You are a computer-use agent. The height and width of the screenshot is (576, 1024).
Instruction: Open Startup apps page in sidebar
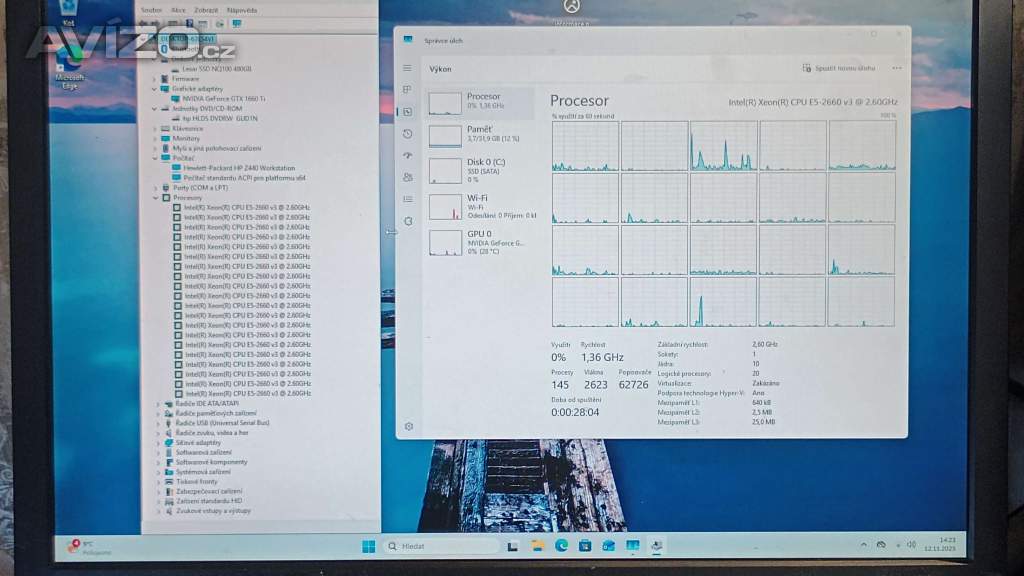(x=407, y=156)
